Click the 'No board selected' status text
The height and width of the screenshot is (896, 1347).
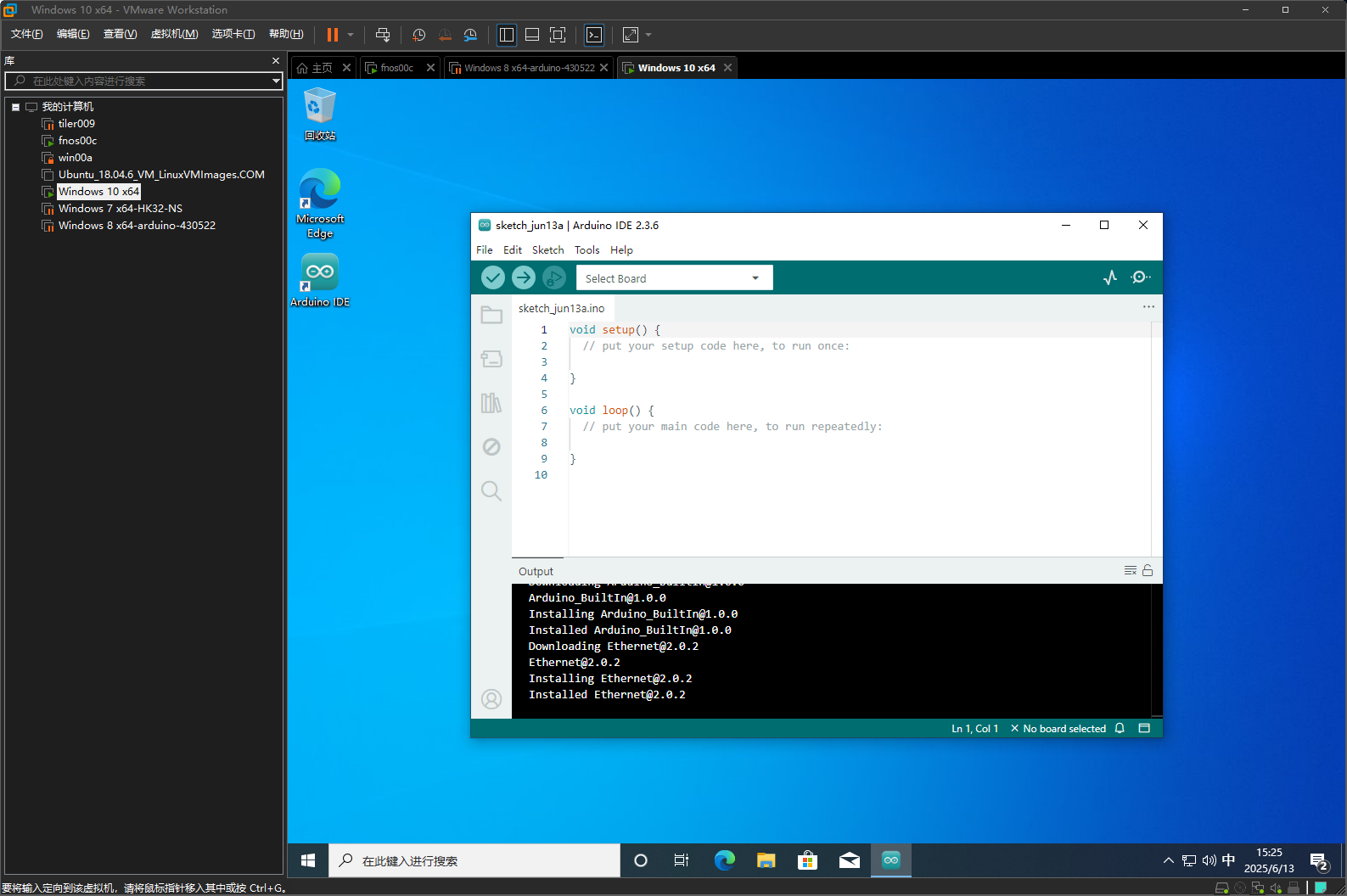coord(1064,728)
